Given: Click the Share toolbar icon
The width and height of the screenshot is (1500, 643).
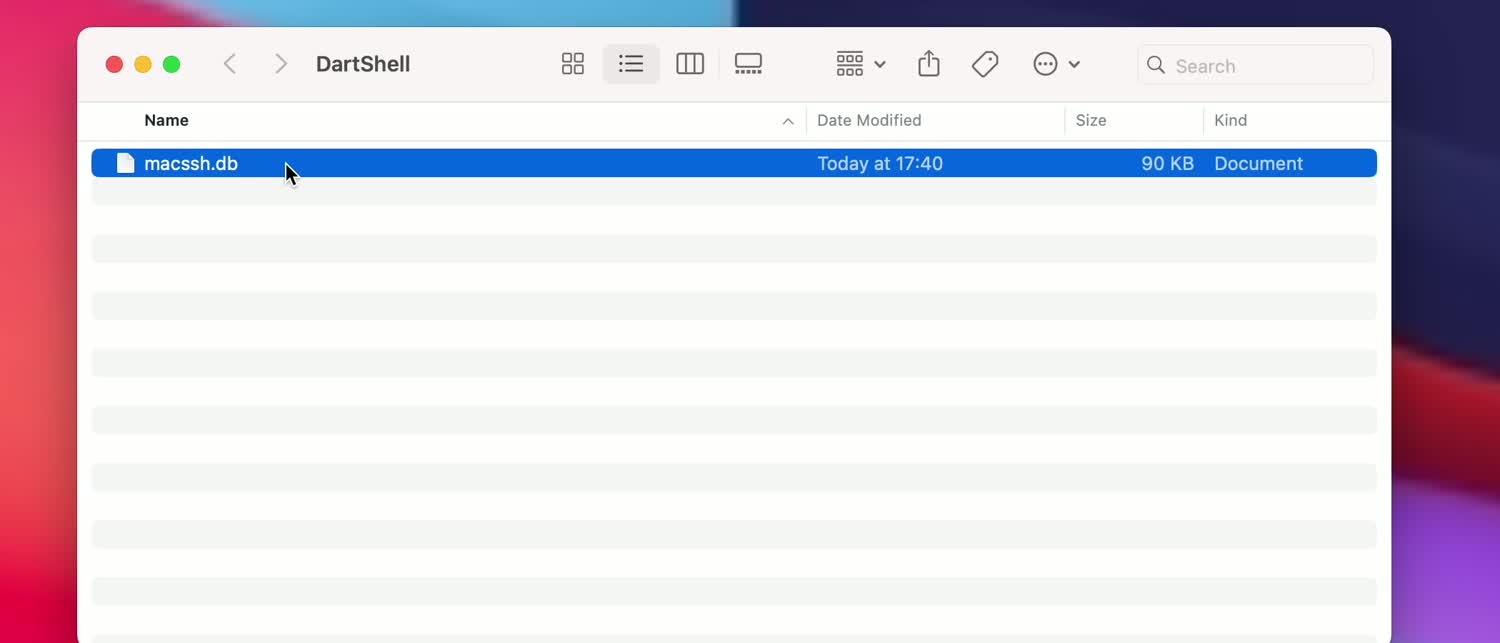Looking at the screenshot, I should click(x=929, y=64).
